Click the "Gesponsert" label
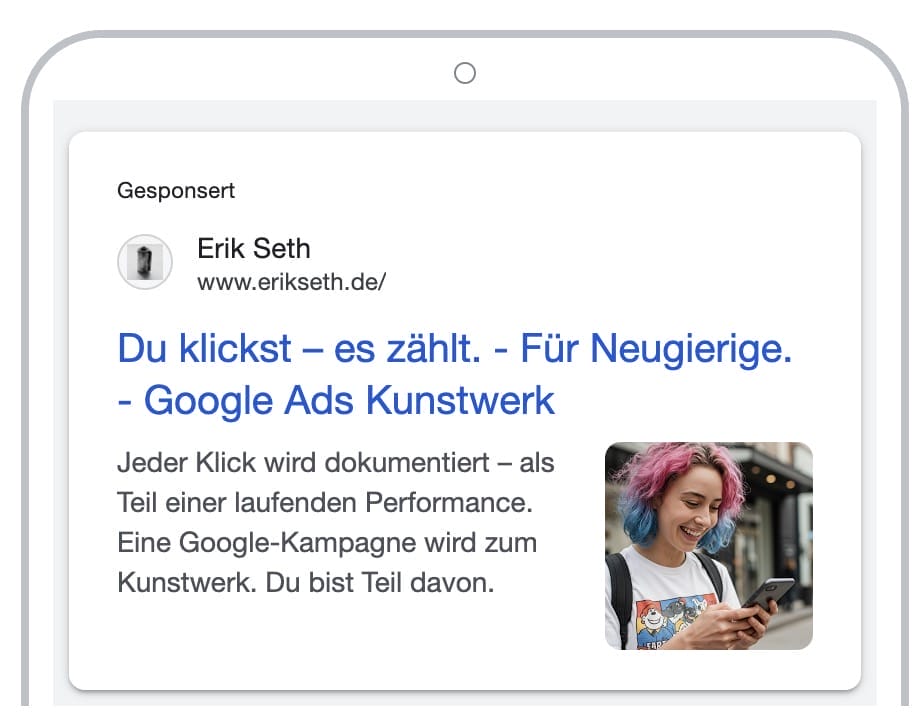Screen dimensions: 924x720 point(176,189)
